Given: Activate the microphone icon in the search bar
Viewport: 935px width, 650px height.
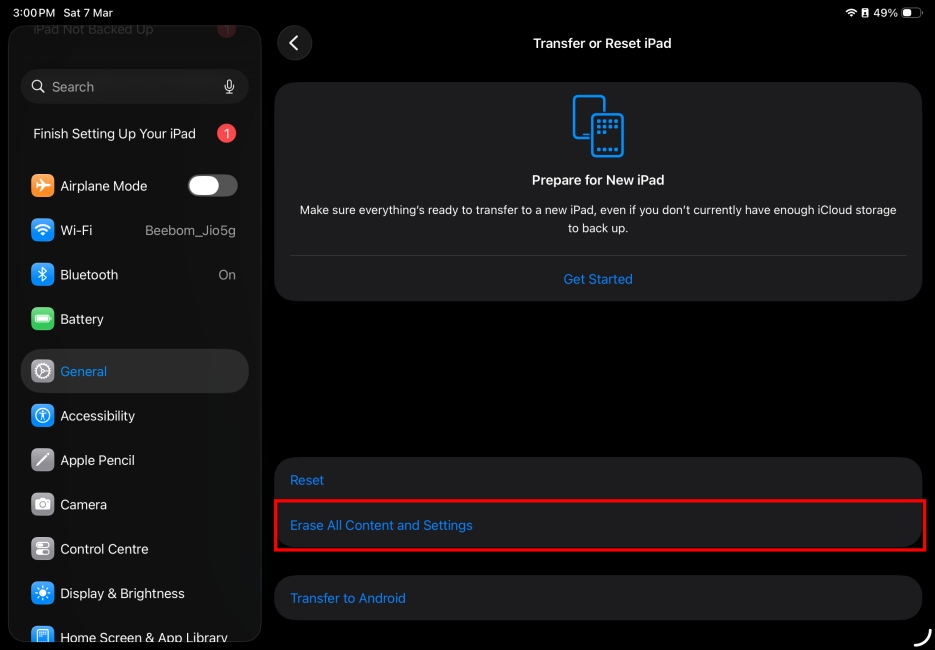Looking at the screenshot, I should pos(228,87).
